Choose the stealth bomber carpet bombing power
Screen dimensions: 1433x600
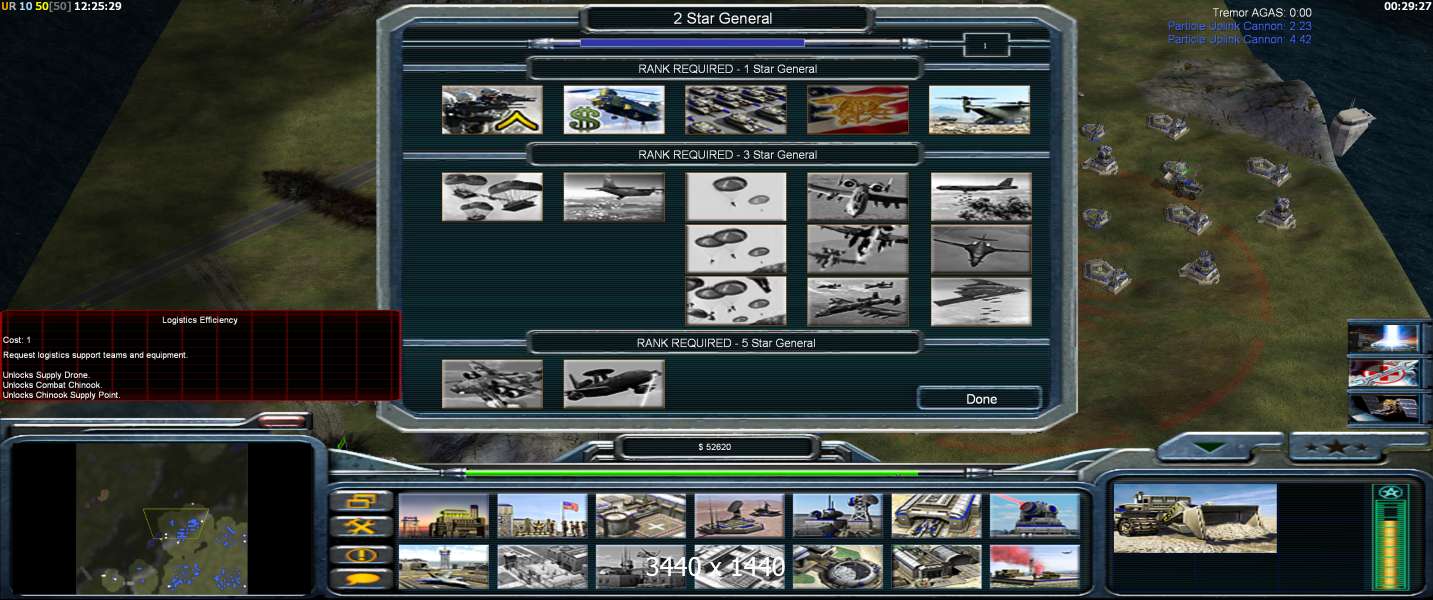(980, 302)
